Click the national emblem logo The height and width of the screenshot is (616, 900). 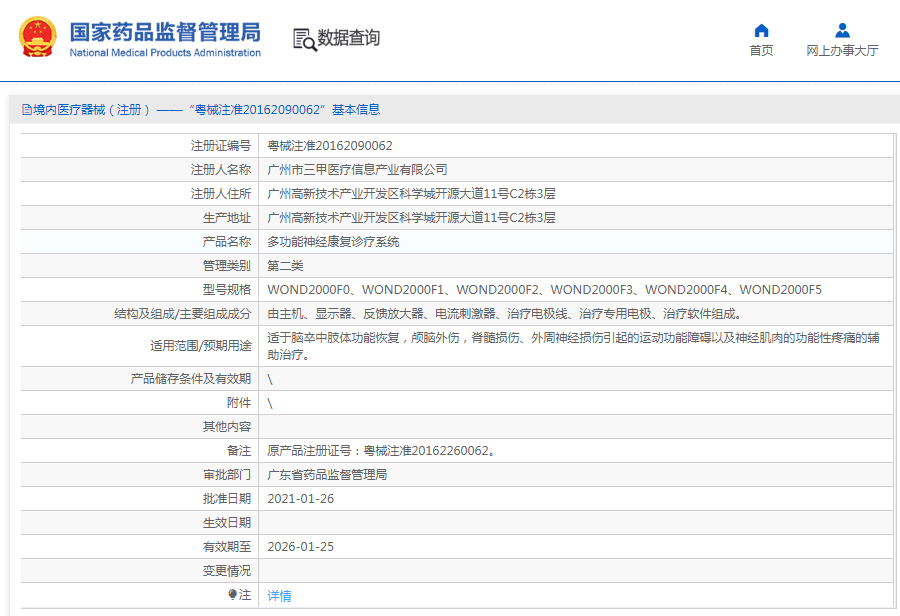38,37
